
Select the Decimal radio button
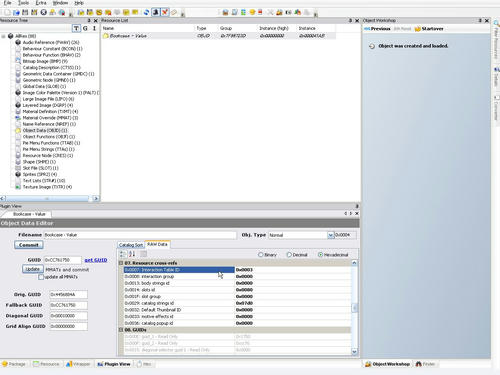tap(289, 255)
